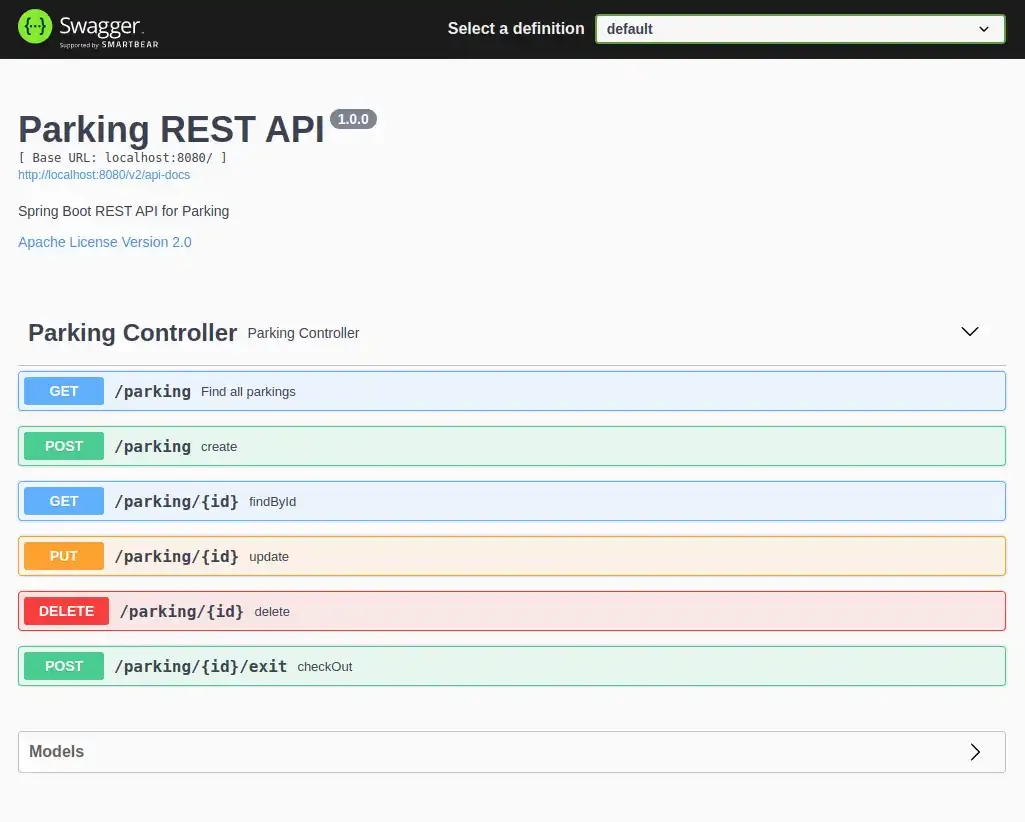Image resolution: width=1025 pixels, height=822 pixels.
Task: Click the 1.0.0 version badge
Action: click(x=353, y=119)
